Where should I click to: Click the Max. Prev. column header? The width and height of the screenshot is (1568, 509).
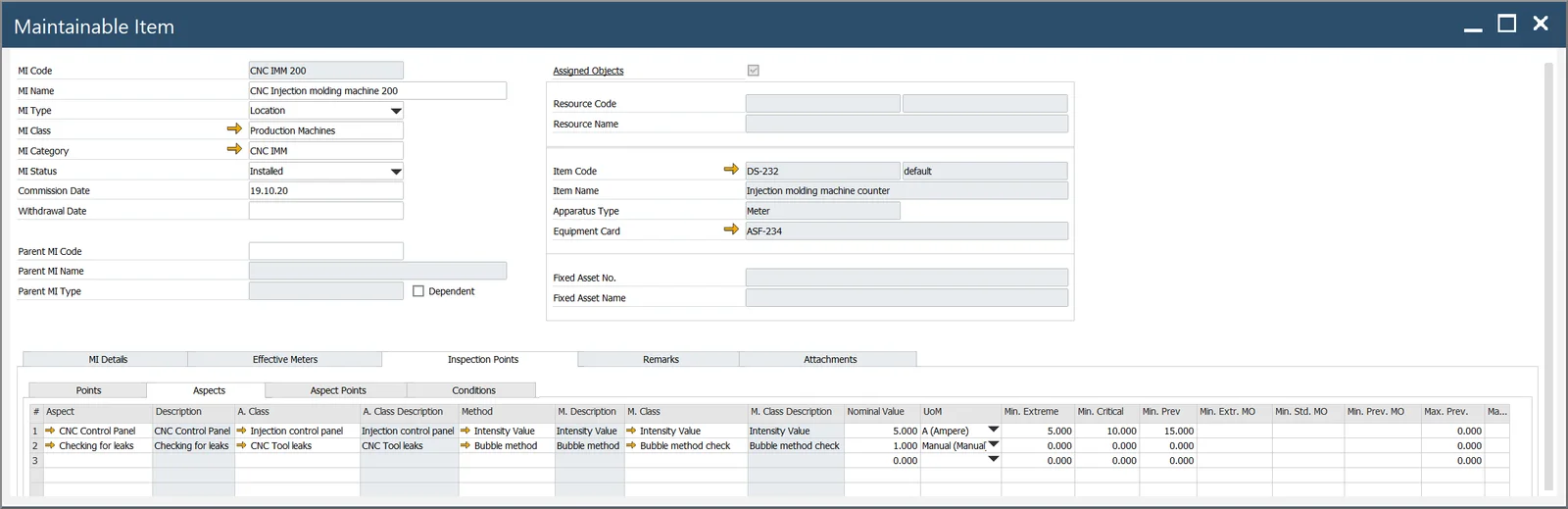(1453, 412)
